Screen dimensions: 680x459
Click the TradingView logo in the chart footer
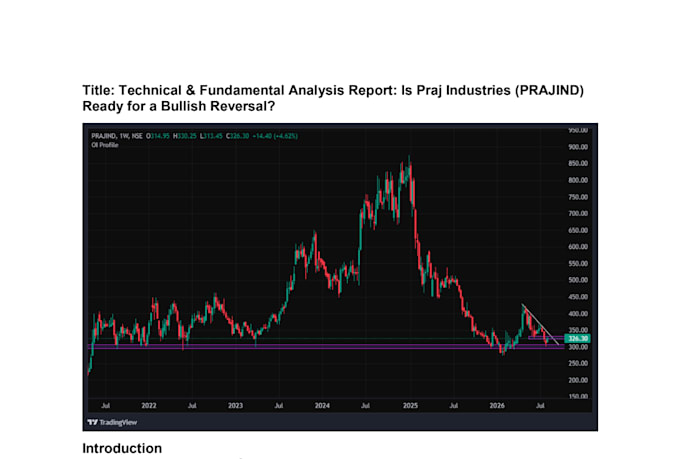click(112, 422)
